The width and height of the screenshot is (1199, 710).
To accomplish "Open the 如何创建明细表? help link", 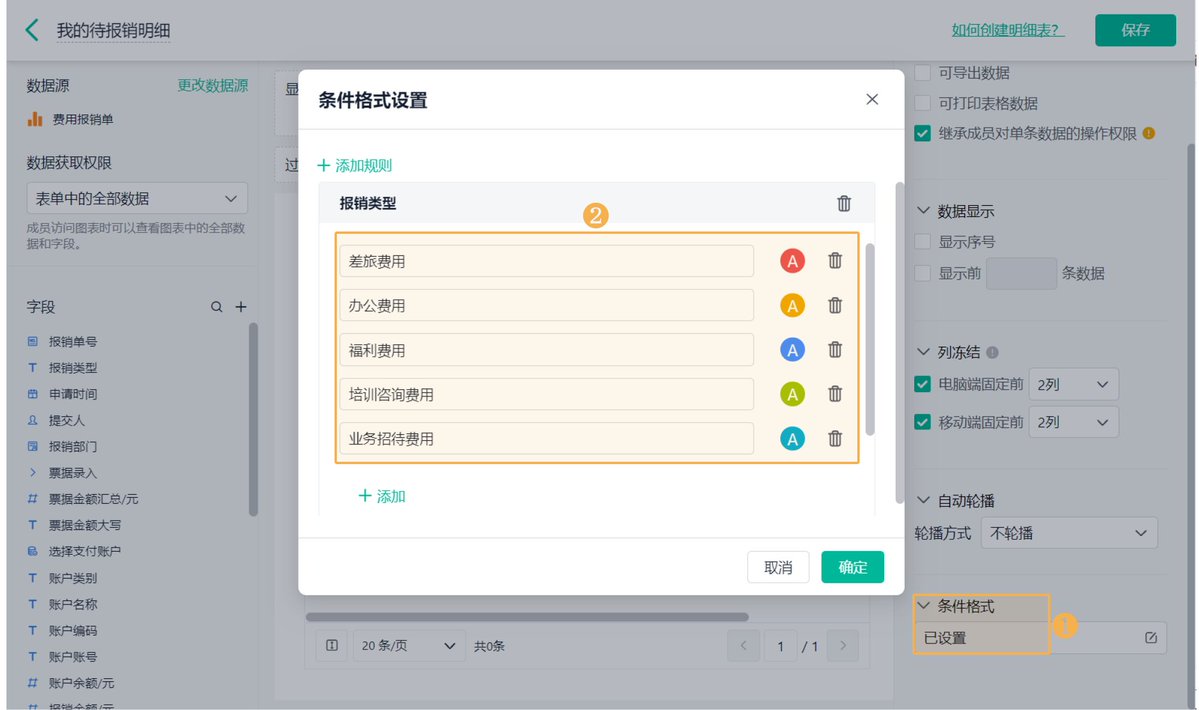I will tap(1008, 30).
